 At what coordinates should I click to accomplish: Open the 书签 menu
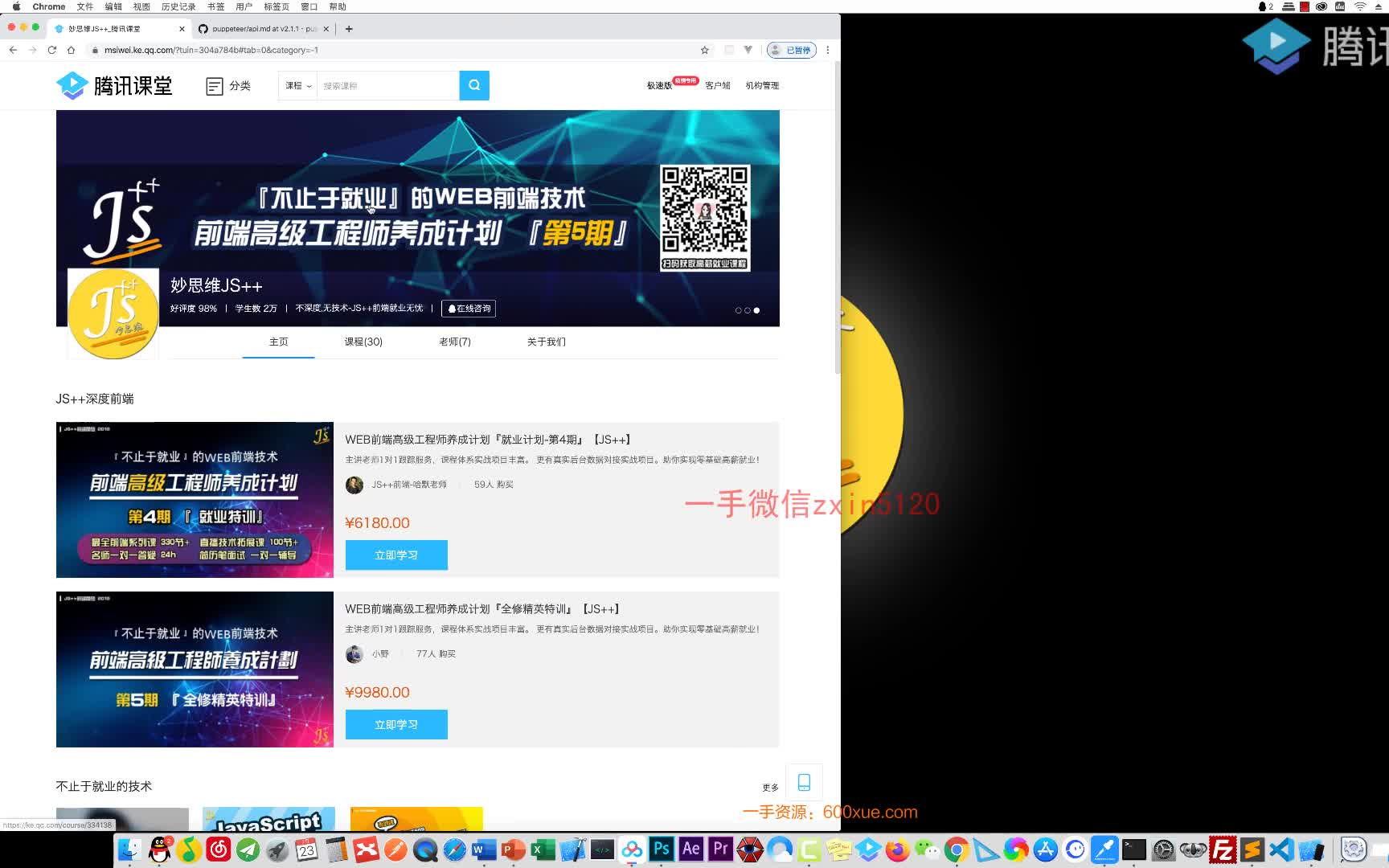pyautogui.click(x=216, y=6)
